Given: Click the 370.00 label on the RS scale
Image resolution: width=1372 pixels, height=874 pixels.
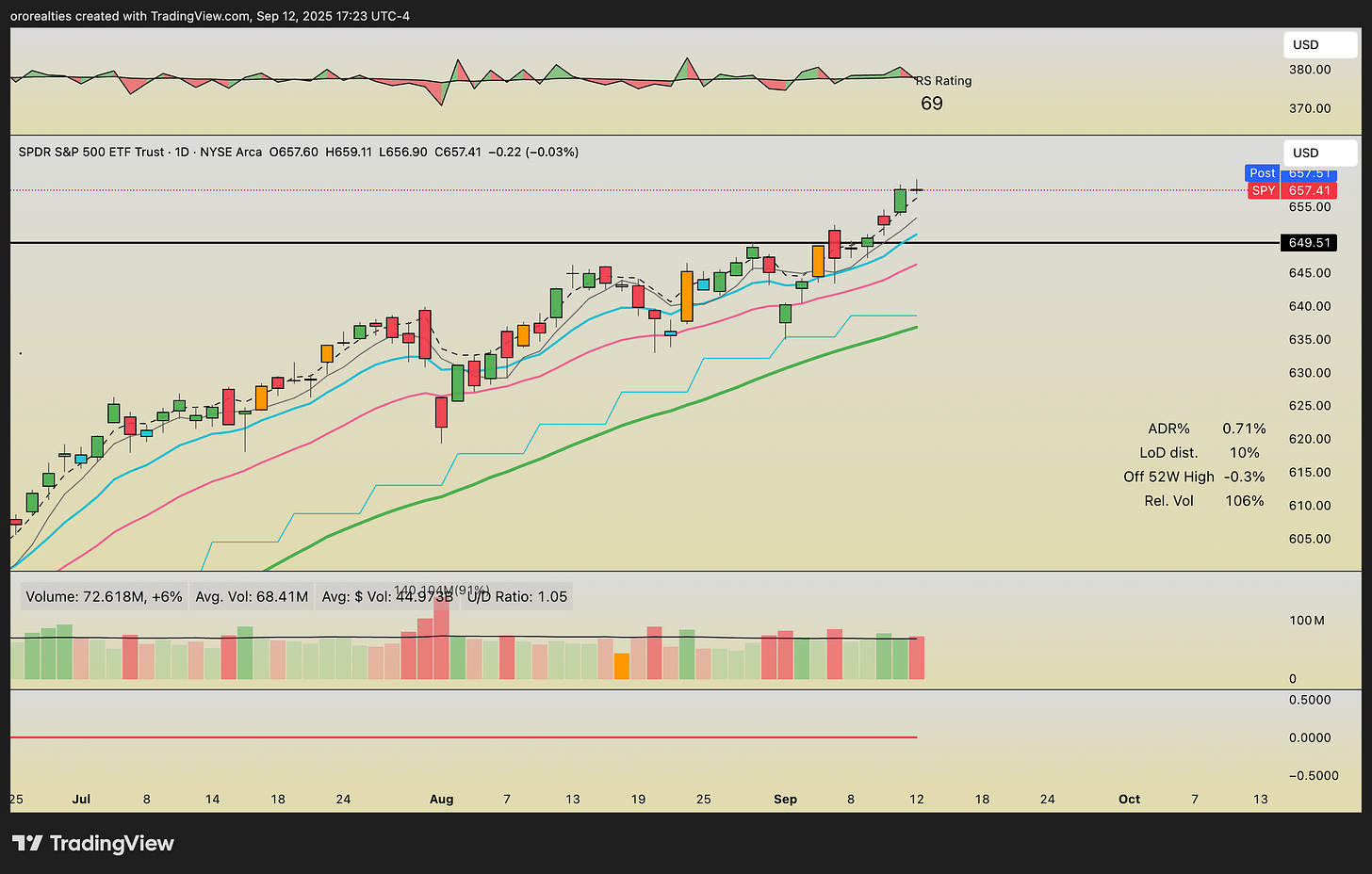Looking at the screenshot, I should coord(1310,108).
